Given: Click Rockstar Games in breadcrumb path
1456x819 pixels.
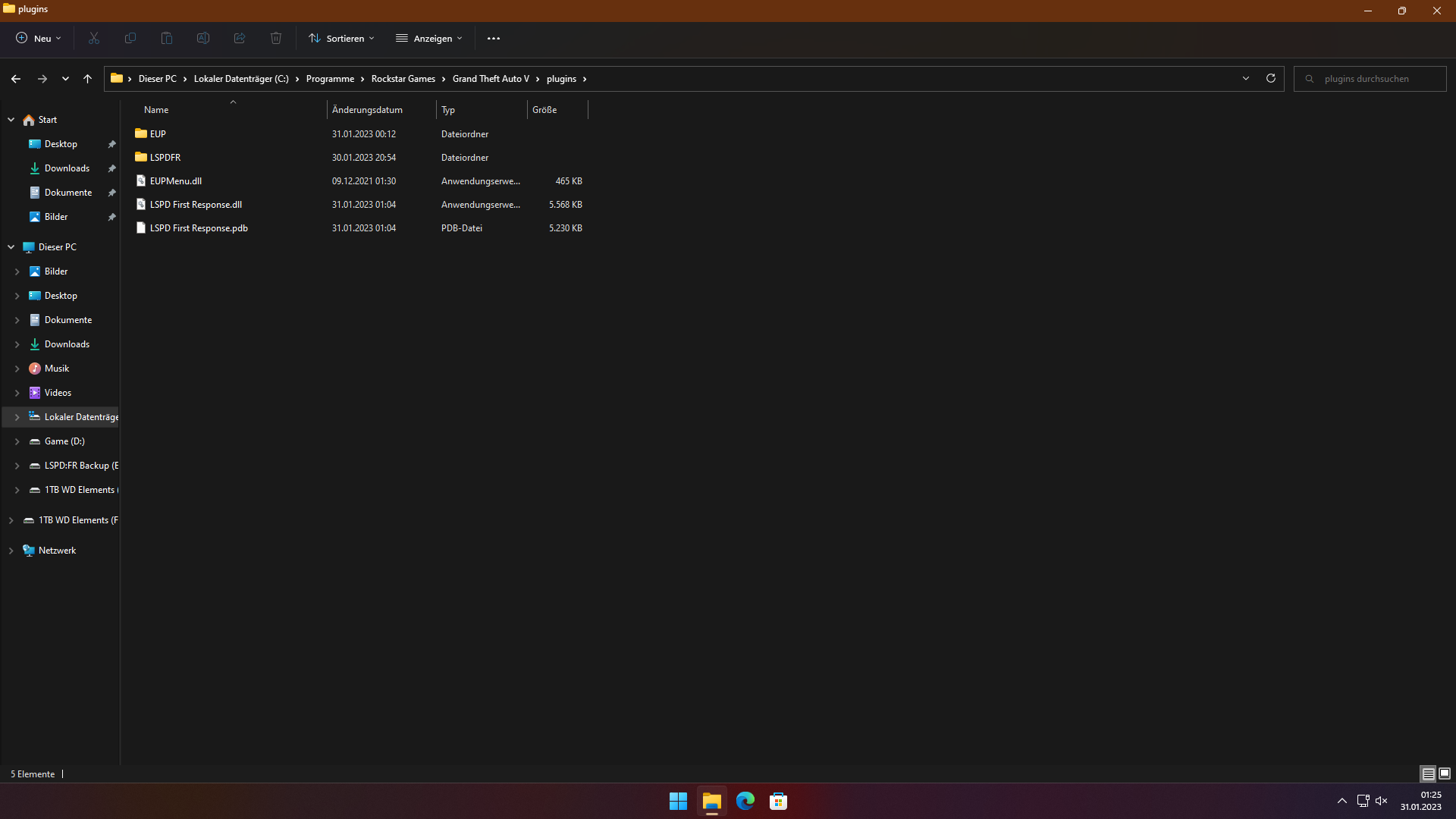Looking at the screenshot, I should tap(403, 79).
